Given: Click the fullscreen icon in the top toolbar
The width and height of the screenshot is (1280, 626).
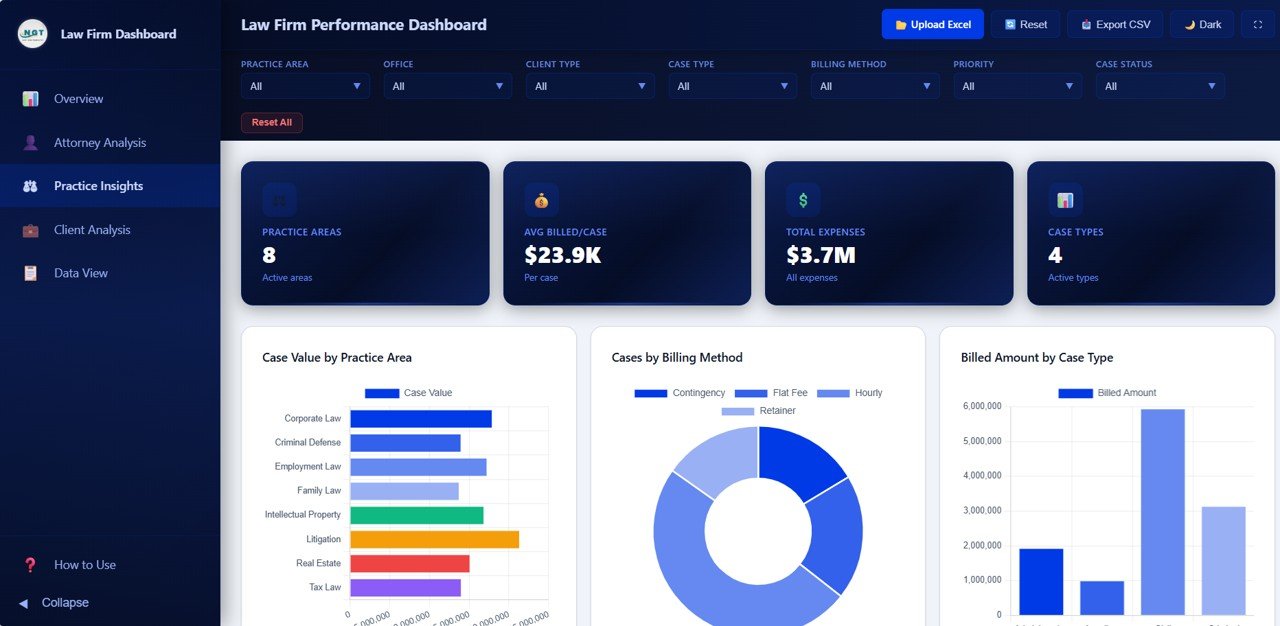Looking at the screenshot, I should click(x=1258, y=23).
